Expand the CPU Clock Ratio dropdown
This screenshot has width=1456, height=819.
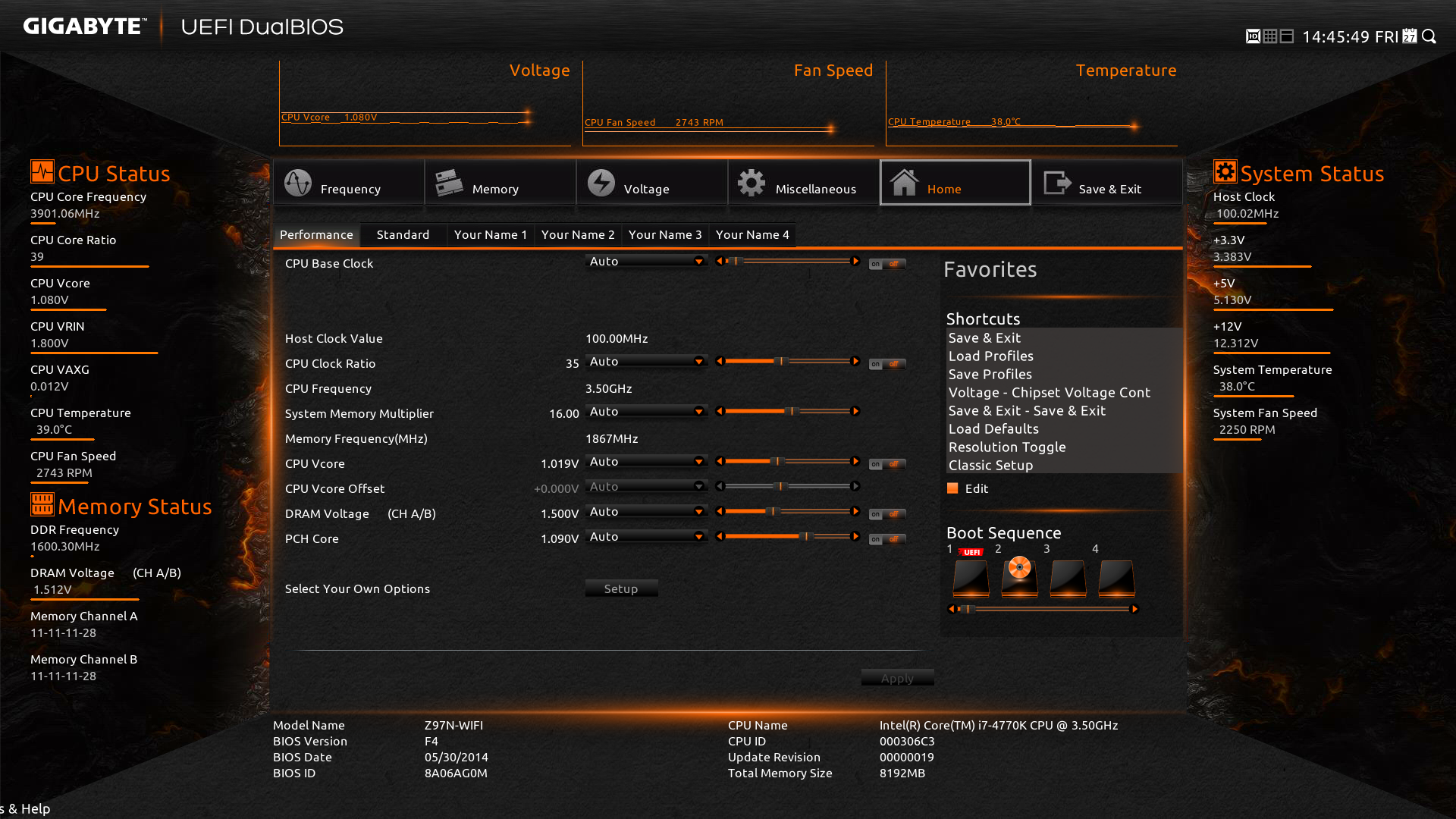click(697, 362)
